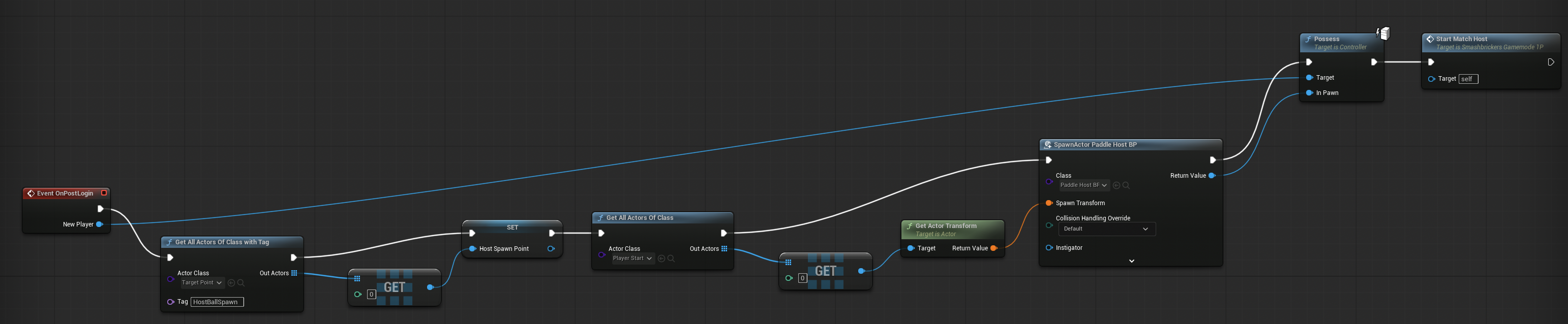Select the Possess node title
1568x324 pixels.
1326,39
